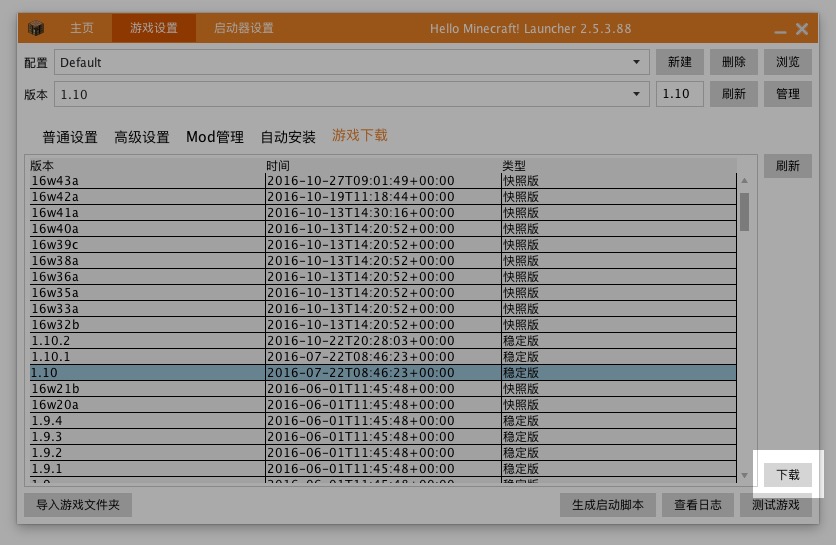
Task: Click the 1.10 version field
Action: 680,94
